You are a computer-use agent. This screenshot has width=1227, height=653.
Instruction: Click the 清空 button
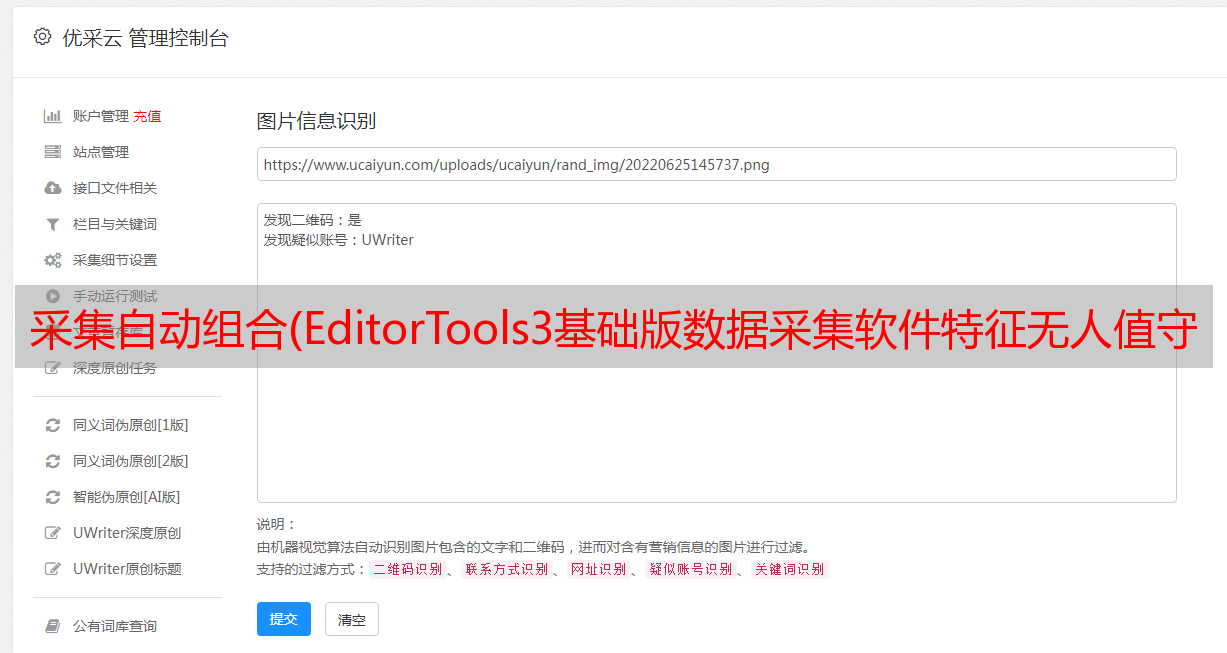pos(352,620)
